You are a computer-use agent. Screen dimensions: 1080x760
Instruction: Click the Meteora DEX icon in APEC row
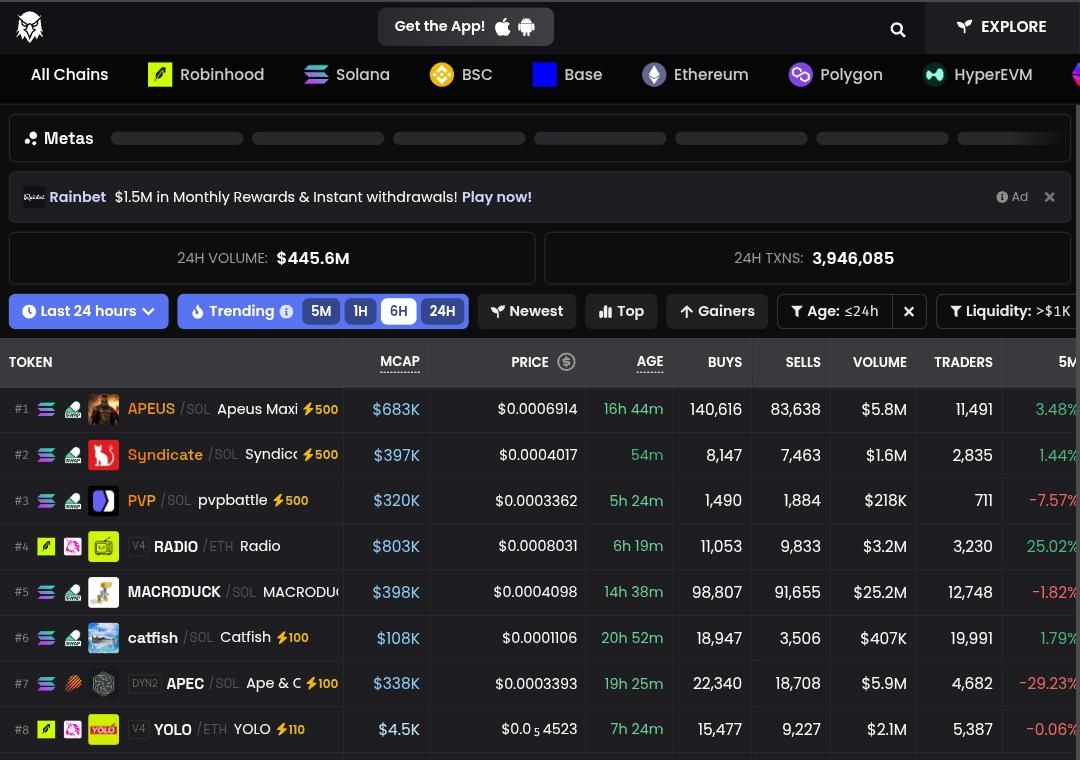73,684
